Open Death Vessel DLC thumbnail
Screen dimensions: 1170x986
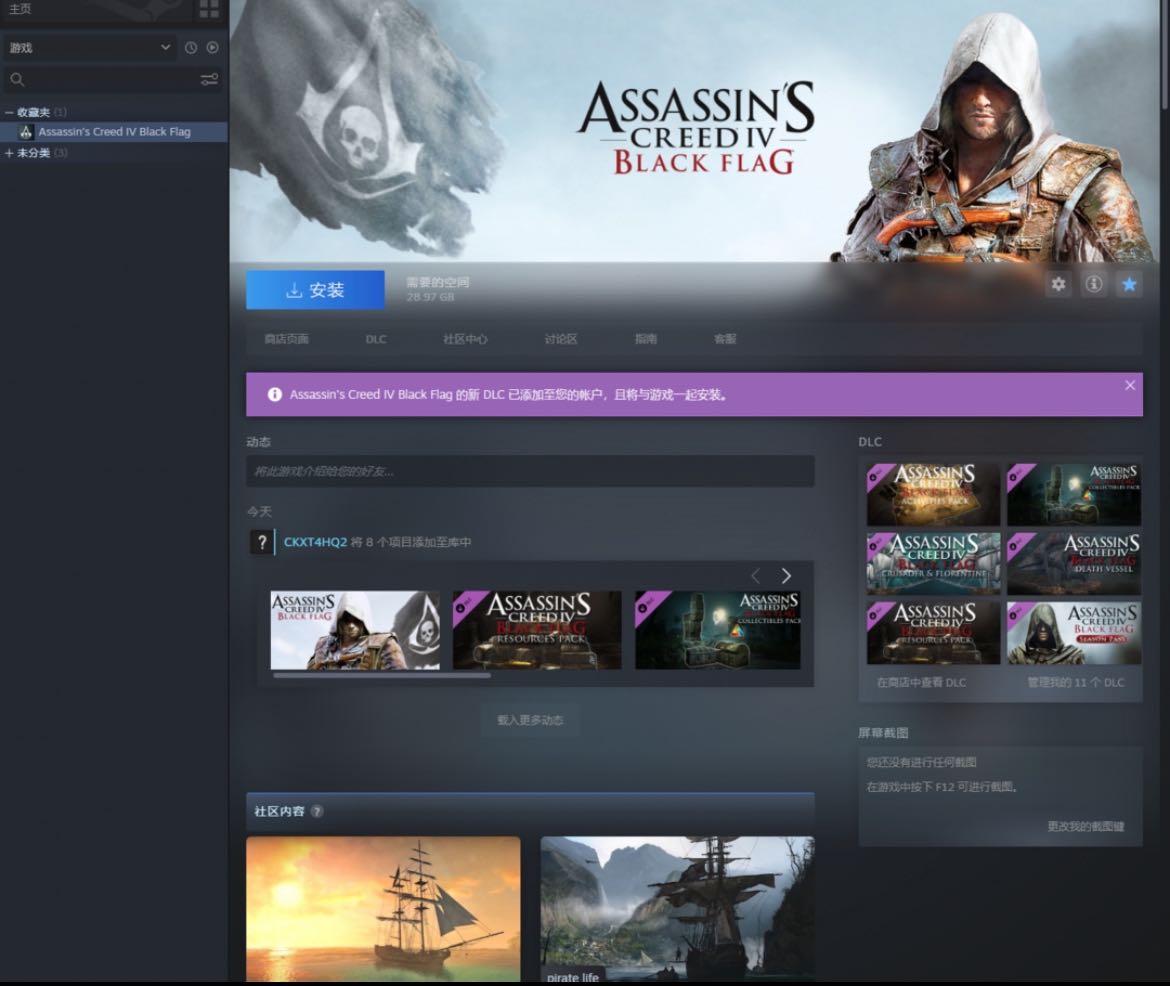coord(1074,564)
